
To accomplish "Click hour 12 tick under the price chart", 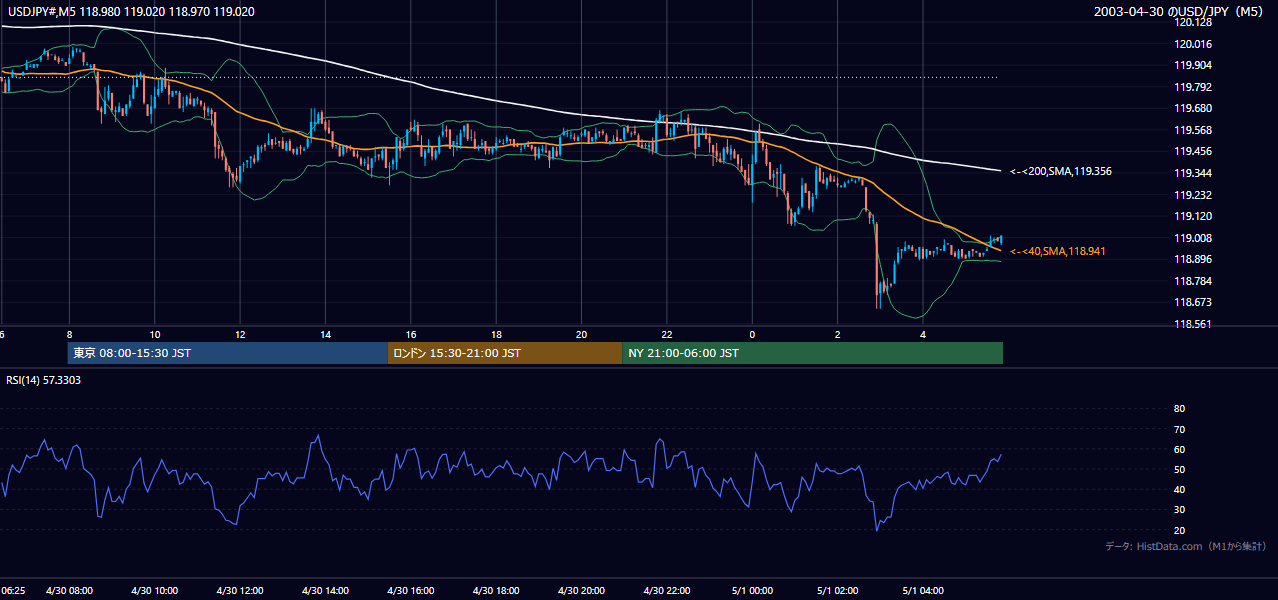I will pos(240,334).
